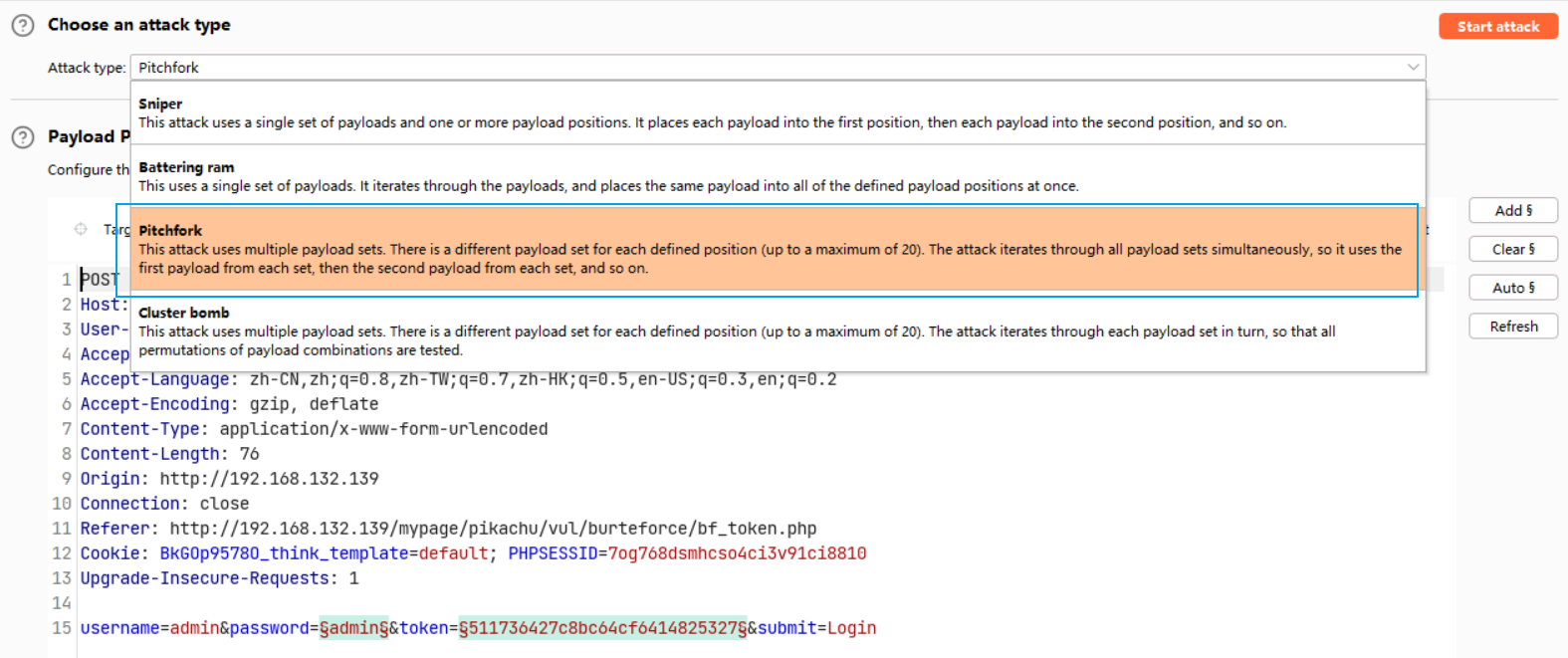
Task: Pick the Cluster bomb attack type
Action: [777, 331]
